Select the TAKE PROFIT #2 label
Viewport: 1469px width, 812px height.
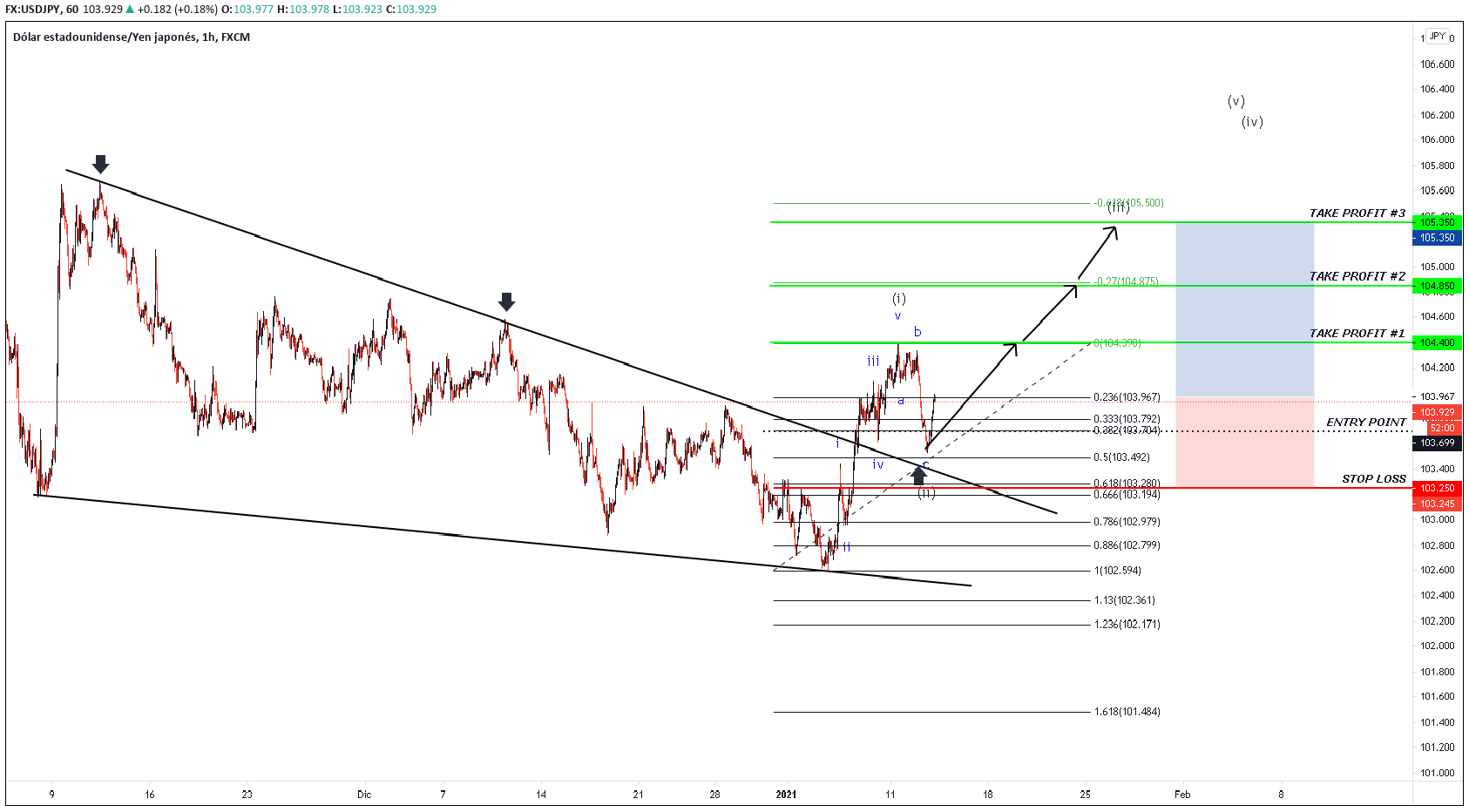point(1357,276)
